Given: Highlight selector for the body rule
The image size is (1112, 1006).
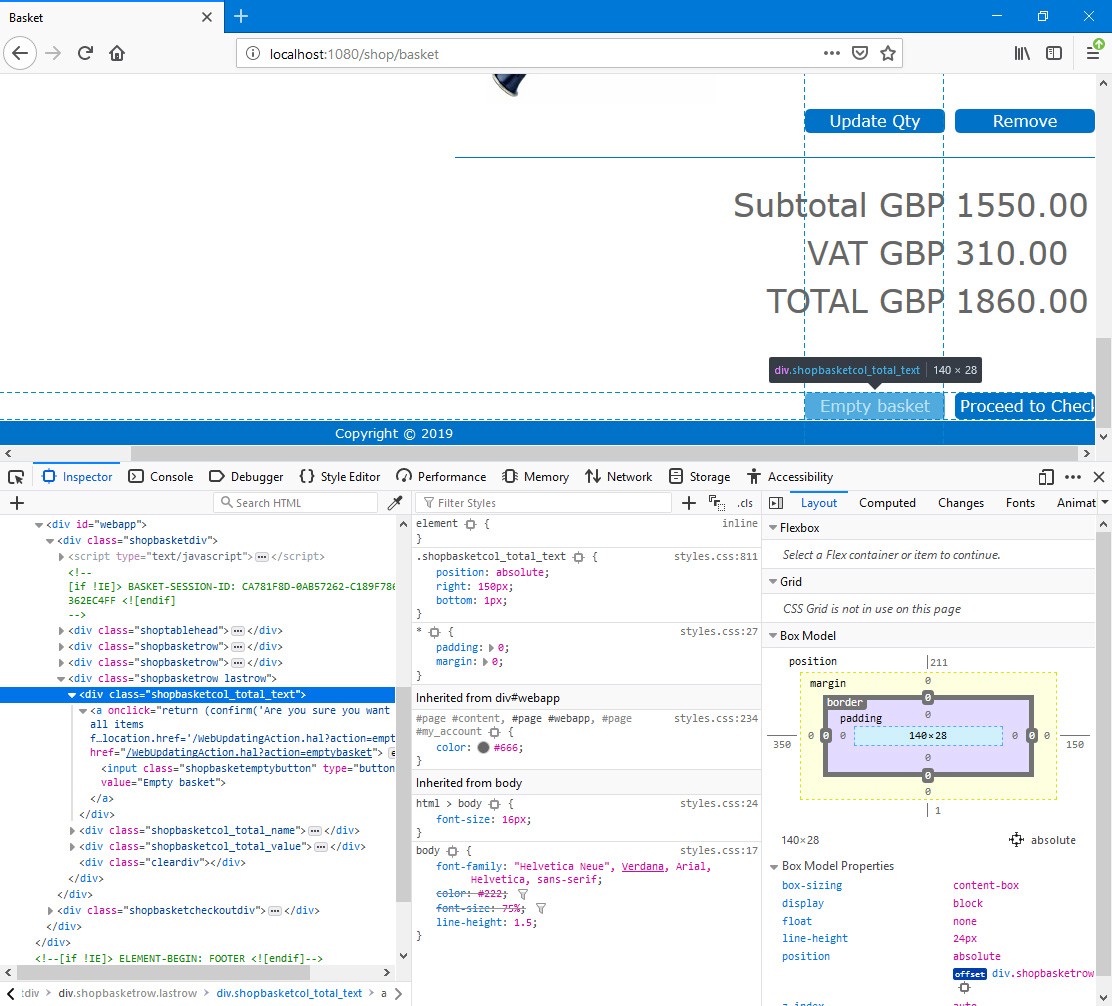Looking at the screenshot, I should point(452,851).
